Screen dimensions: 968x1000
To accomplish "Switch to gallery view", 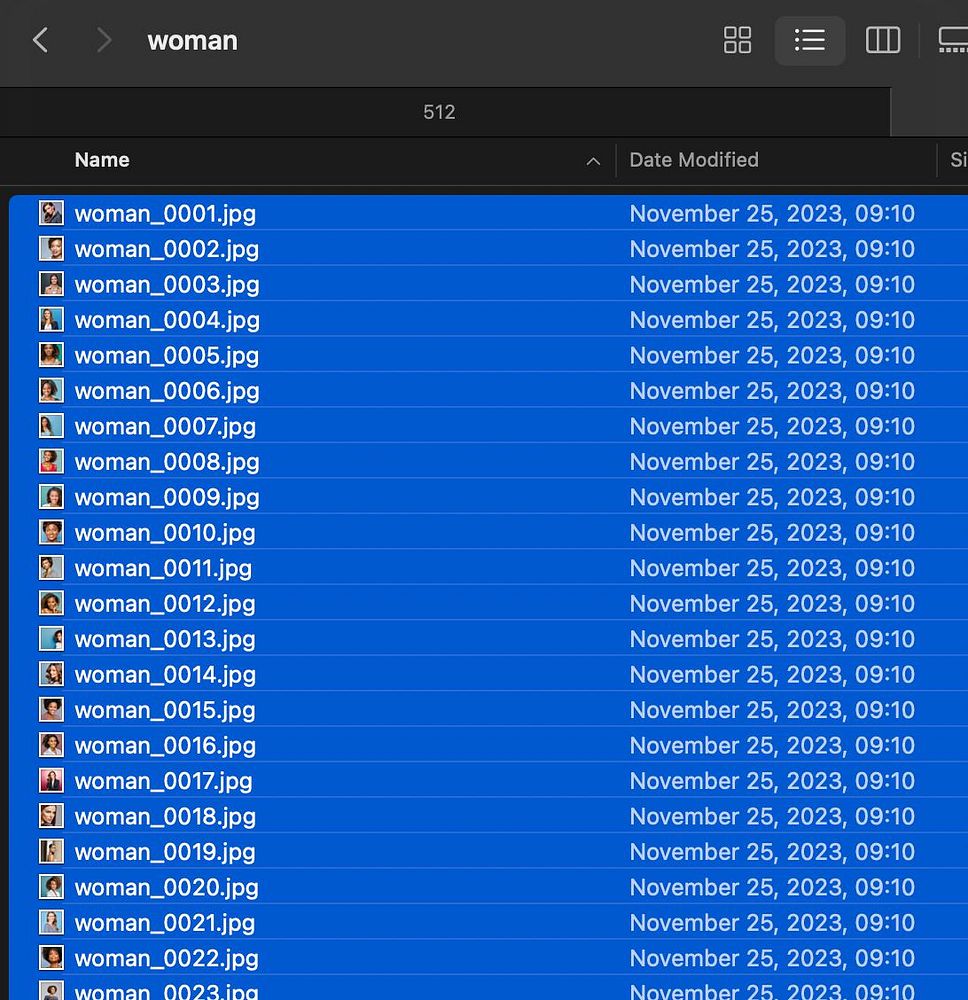I will point(953,40).
